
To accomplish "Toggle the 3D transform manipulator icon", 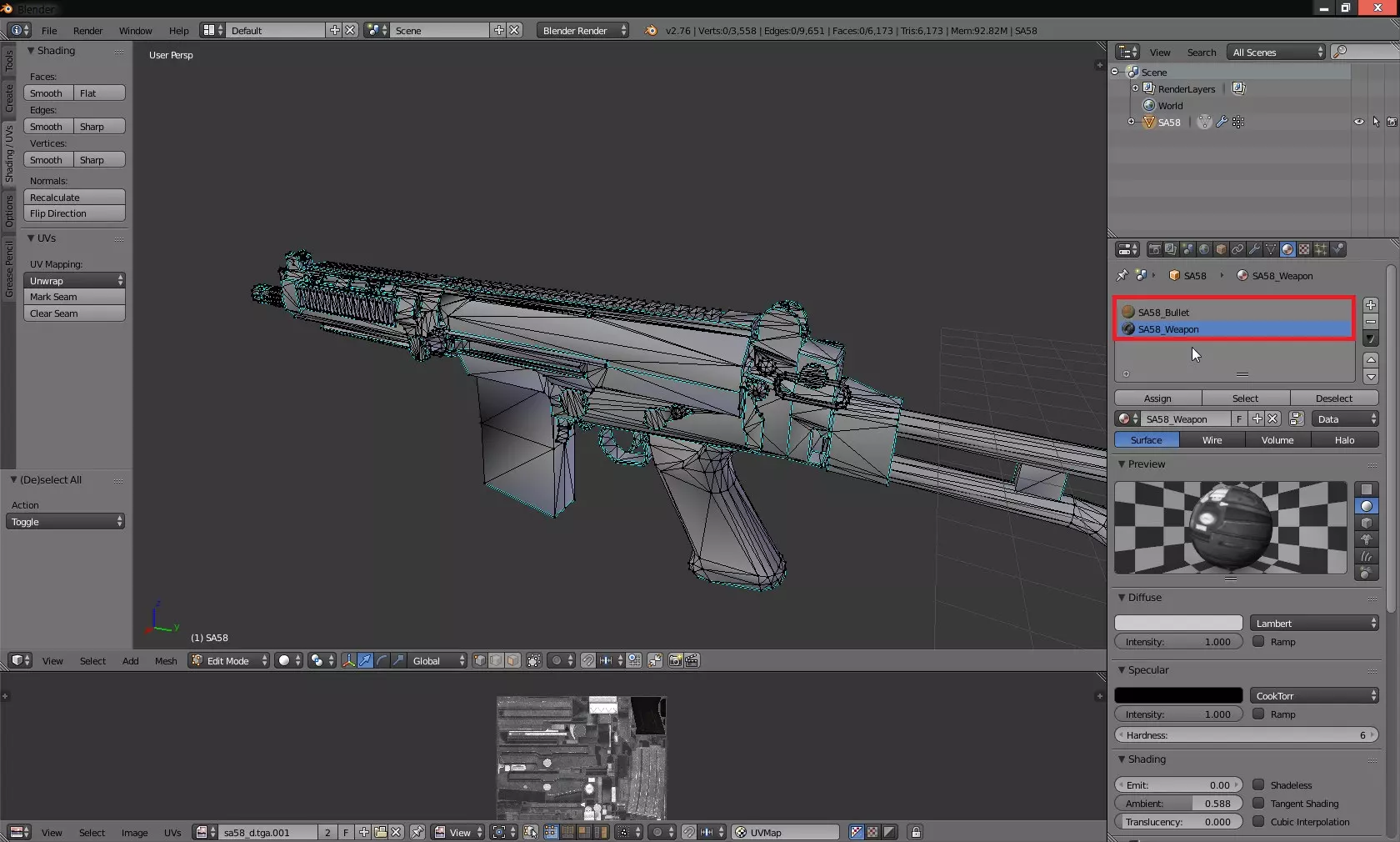I will [x=348, y=660].
